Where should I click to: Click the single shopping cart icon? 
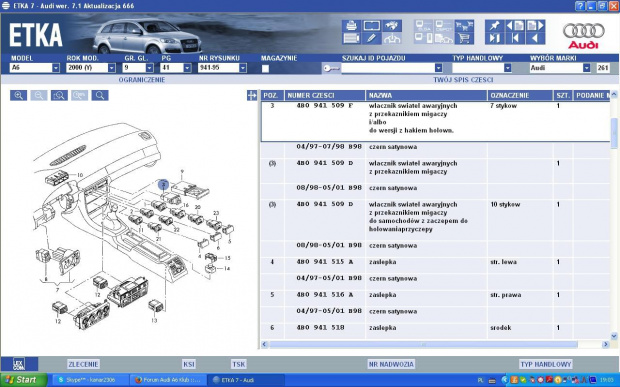point(464,38)
